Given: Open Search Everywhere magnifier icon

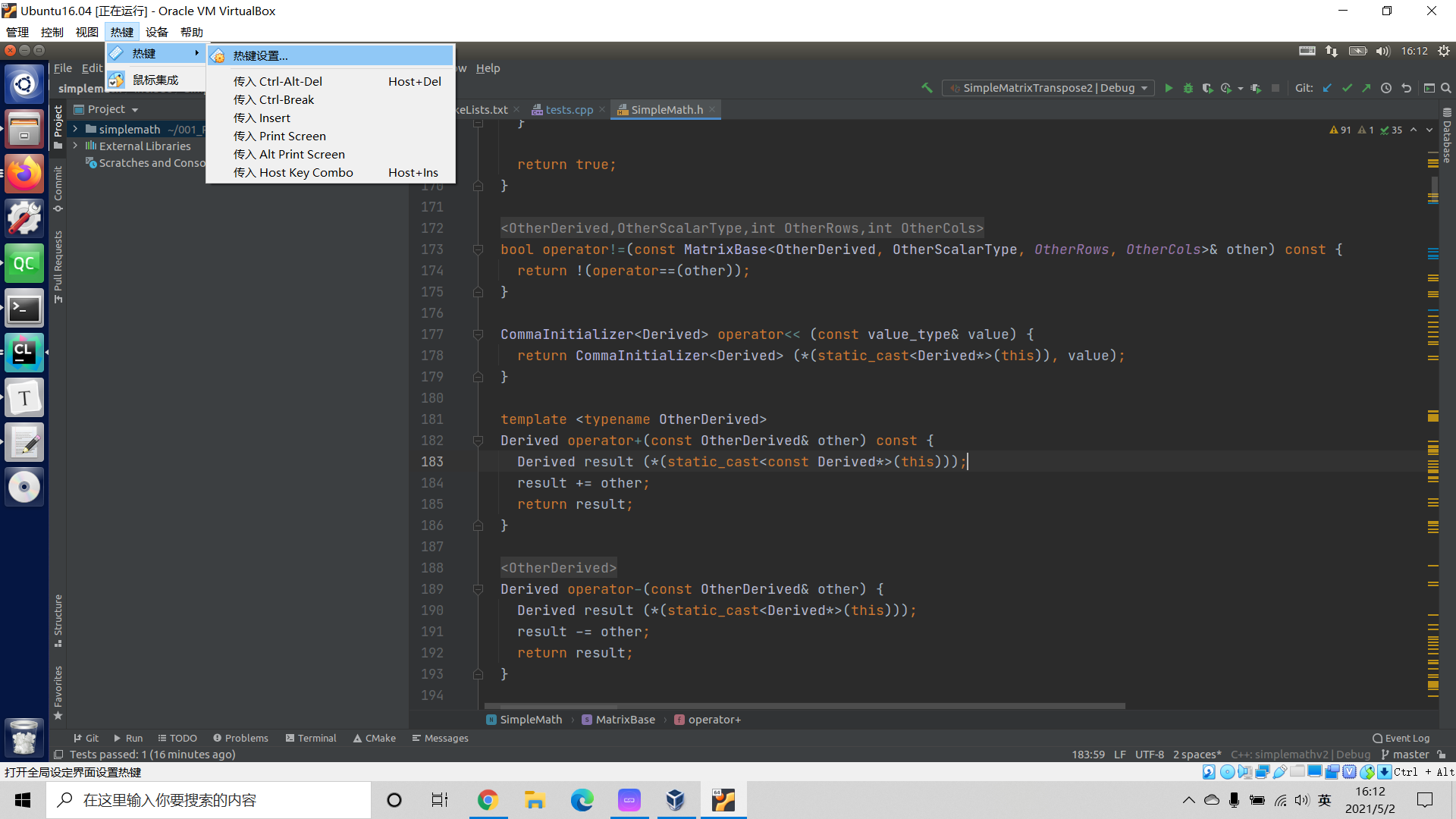Looking at the screenshot, I should coord(1446,88).
